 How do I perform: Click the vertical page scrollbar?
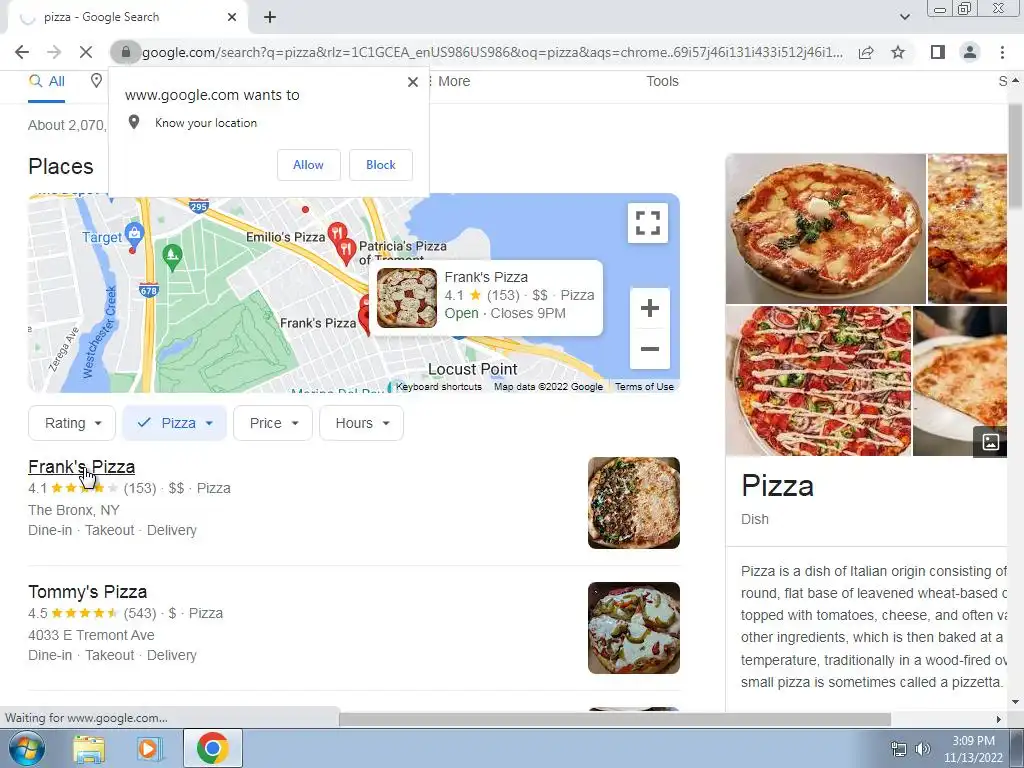pos(1015,156)
